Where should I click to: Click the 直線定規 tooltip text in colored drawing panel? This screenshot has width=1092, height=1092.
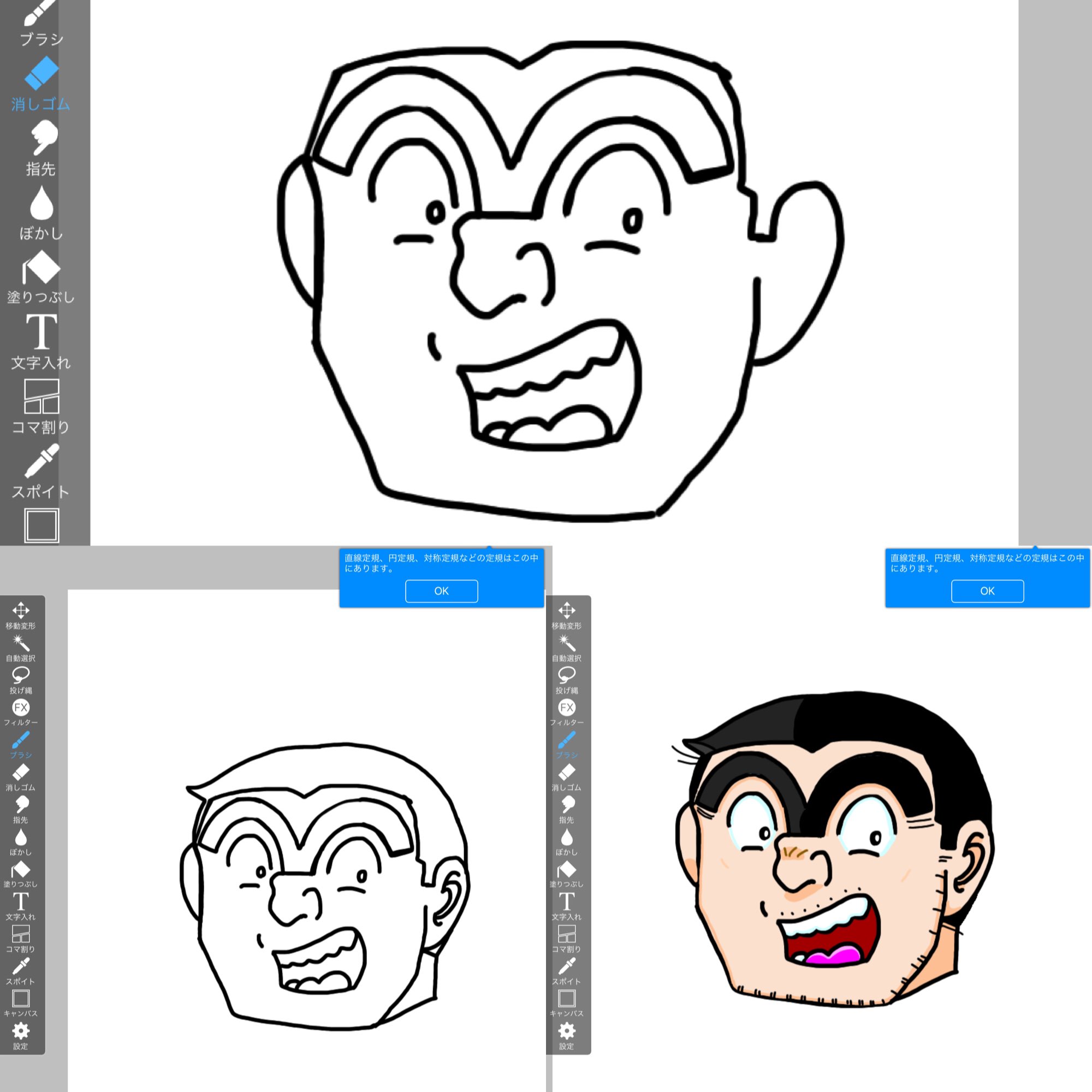coord(987,563)
